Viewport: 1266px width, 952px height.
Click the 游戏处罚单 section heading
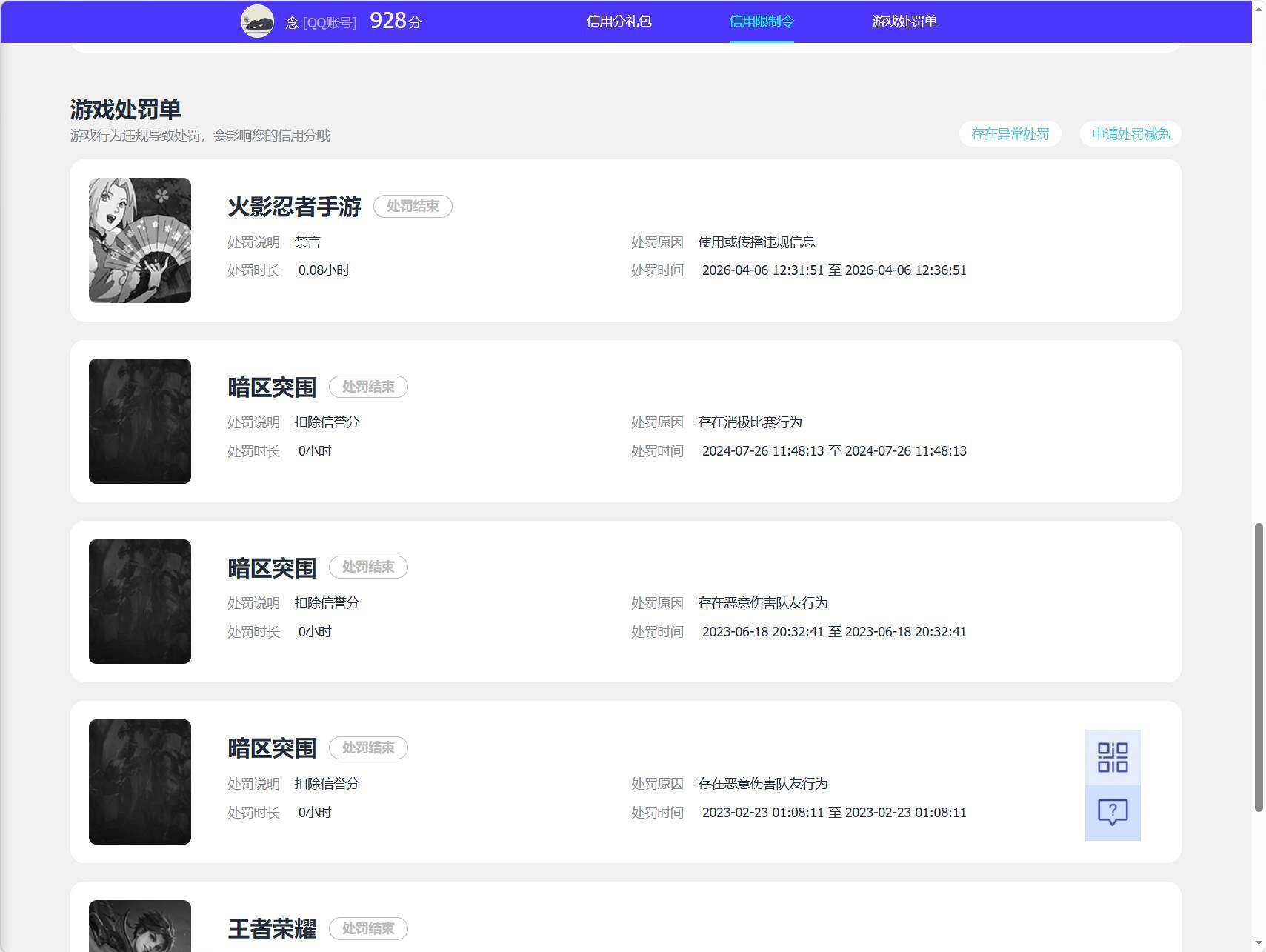coord(126,110)
